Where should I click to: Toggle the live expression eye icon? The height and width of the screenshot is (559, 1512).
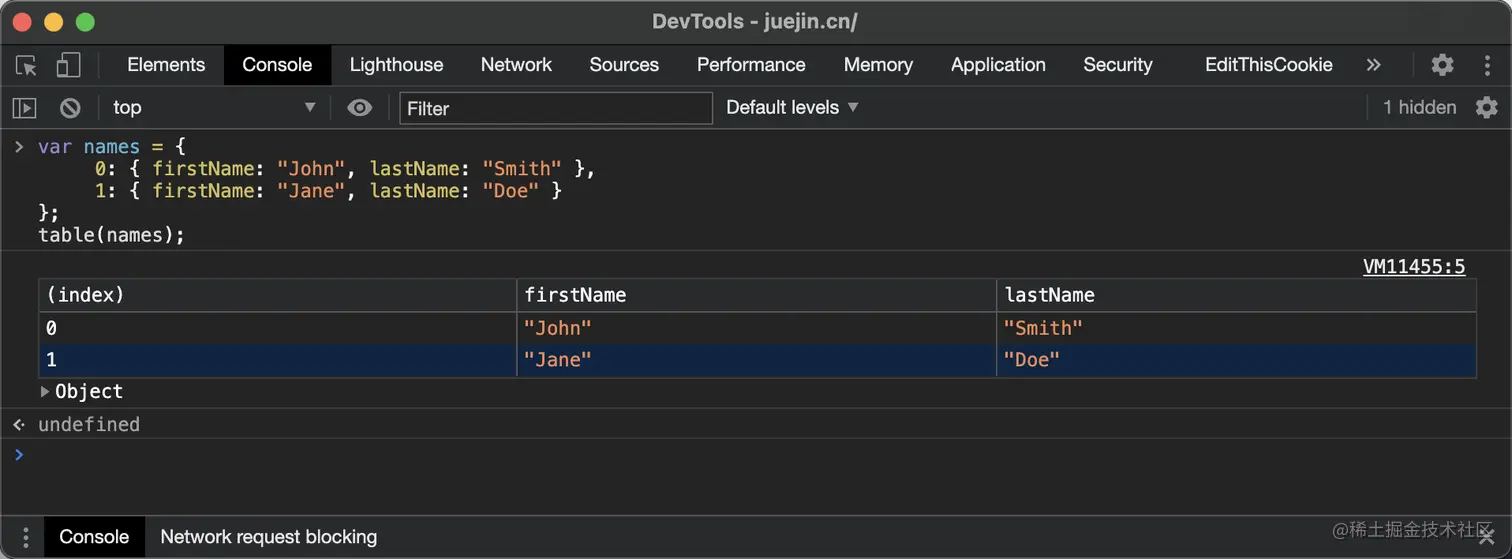pos(360,108)
